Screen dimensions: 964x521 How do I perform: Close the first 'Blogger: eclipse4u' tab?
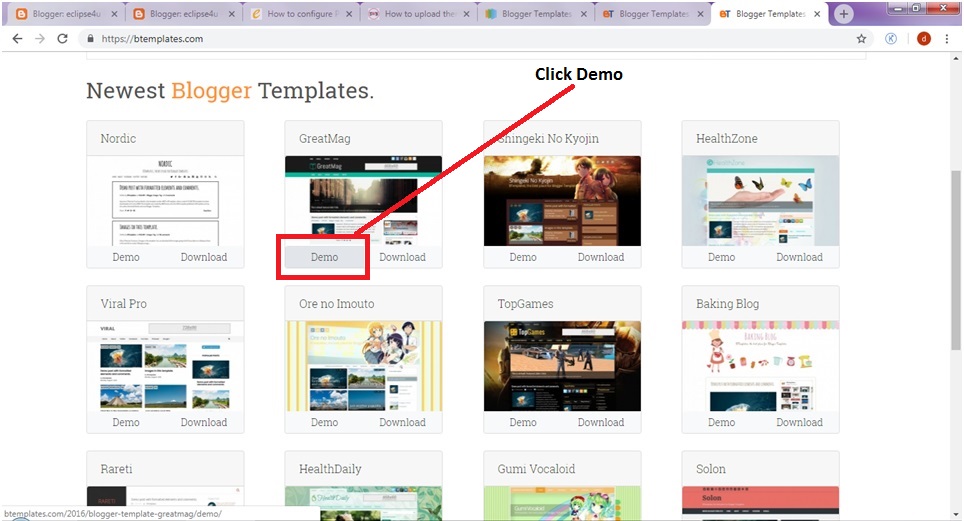tap(114, 14)
